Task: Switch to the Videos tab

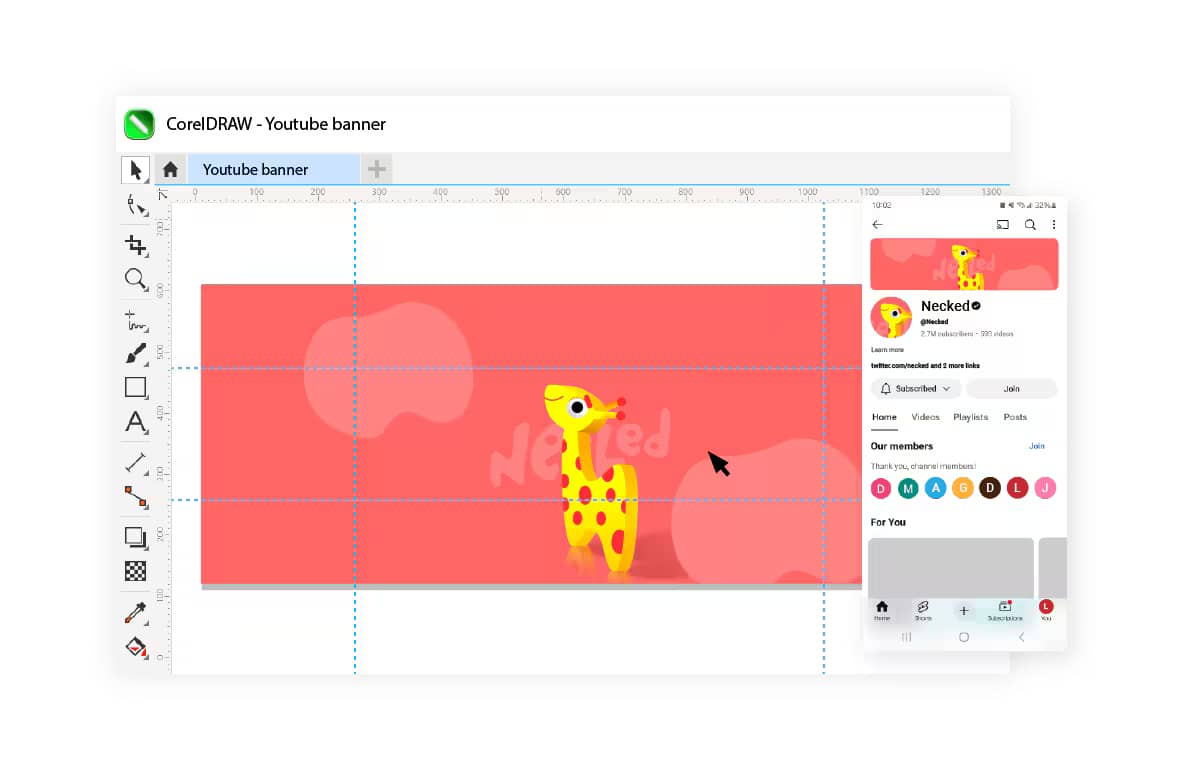Action: click(x=925, y=417)
